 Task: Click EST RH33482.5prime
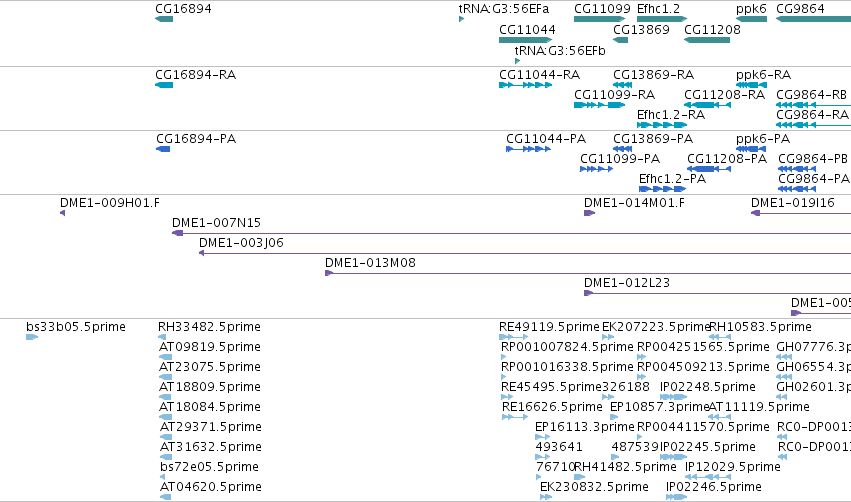(x=209, y=327)
